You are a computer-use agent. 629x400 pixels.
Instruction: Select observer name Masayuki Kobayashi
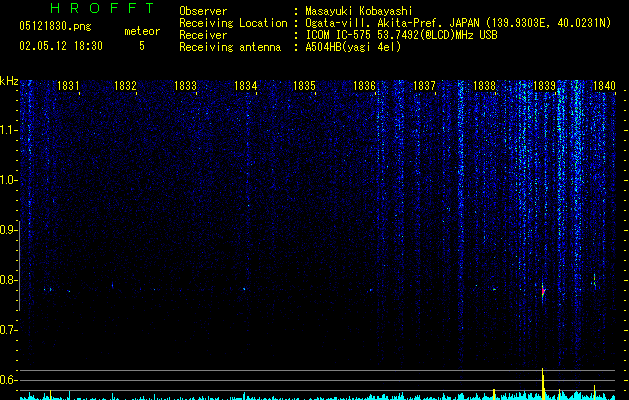coord(359,11)
